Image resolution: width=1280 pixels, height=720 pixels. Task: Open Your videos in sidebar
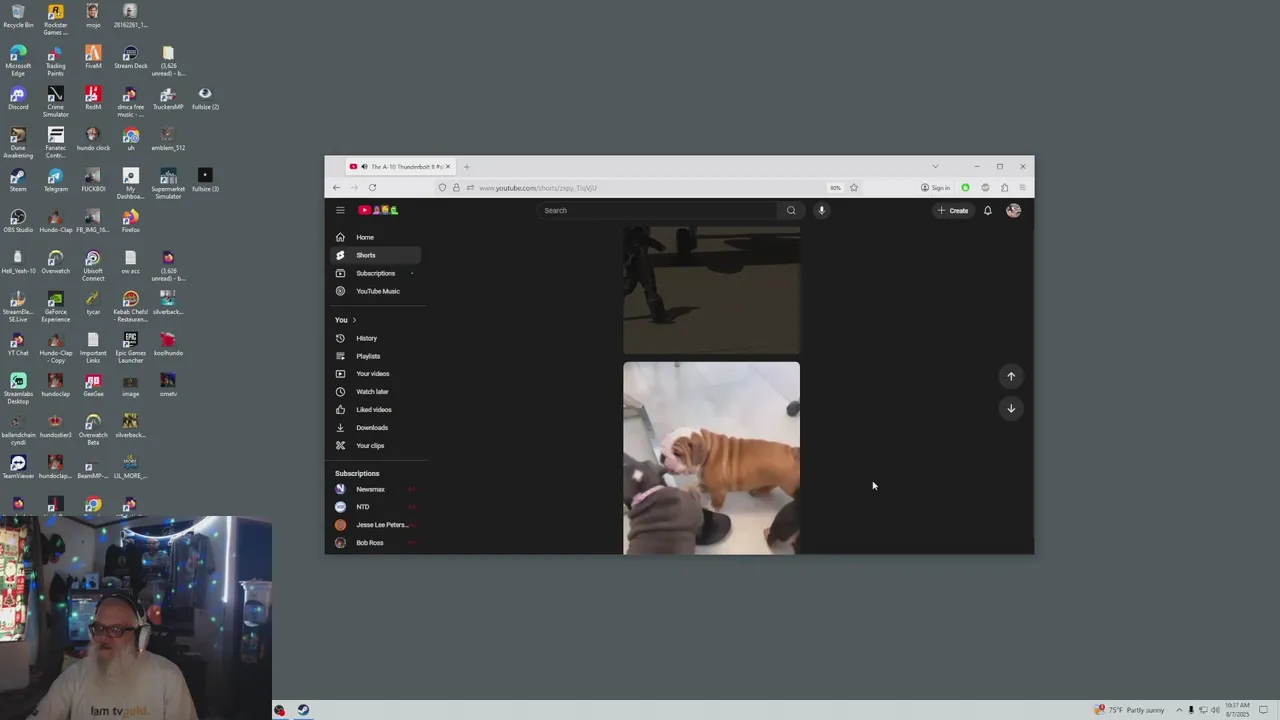[375, 374]
